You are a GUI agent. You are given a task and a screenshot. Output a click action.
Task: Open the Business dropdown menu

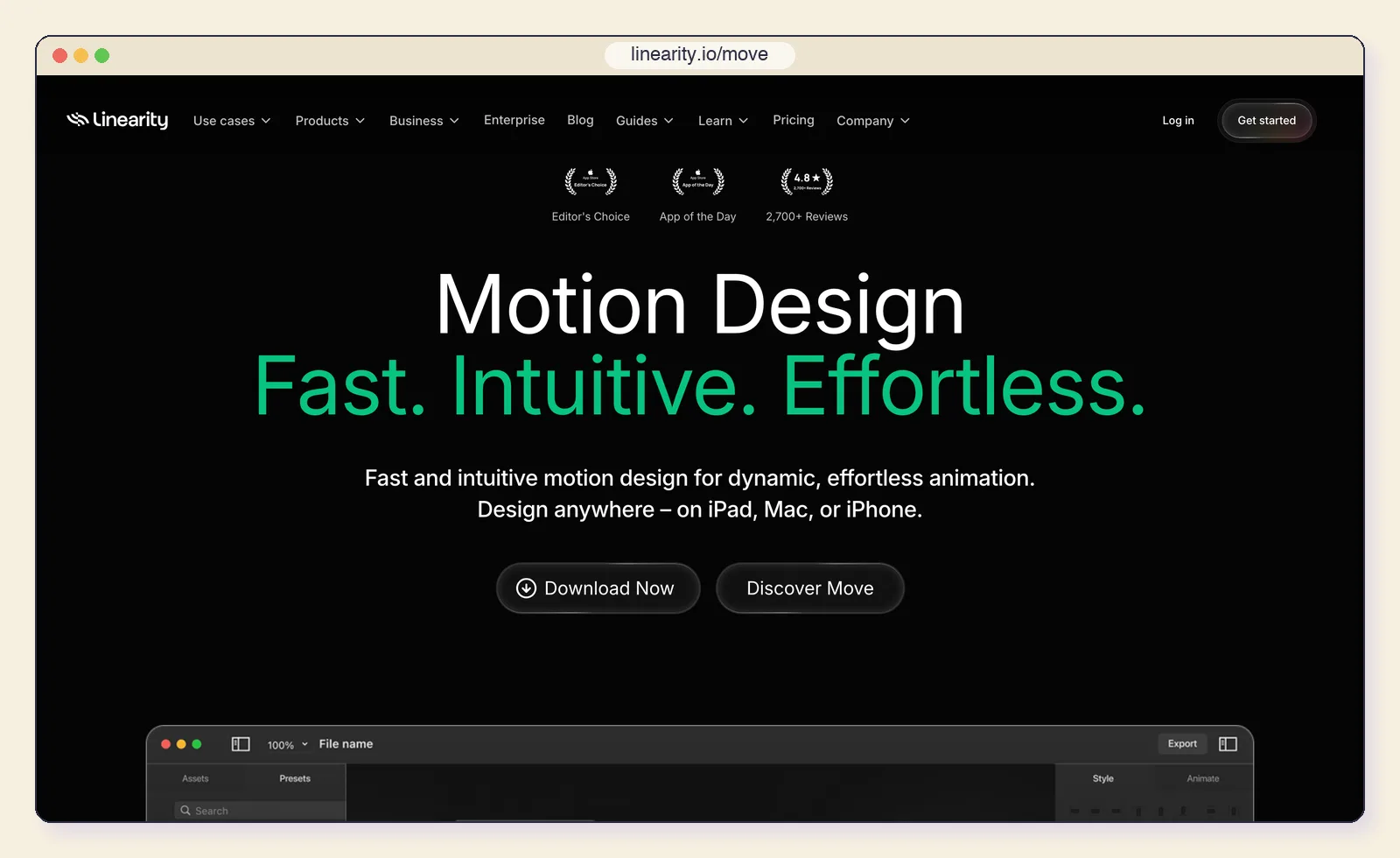coord(424,121)
